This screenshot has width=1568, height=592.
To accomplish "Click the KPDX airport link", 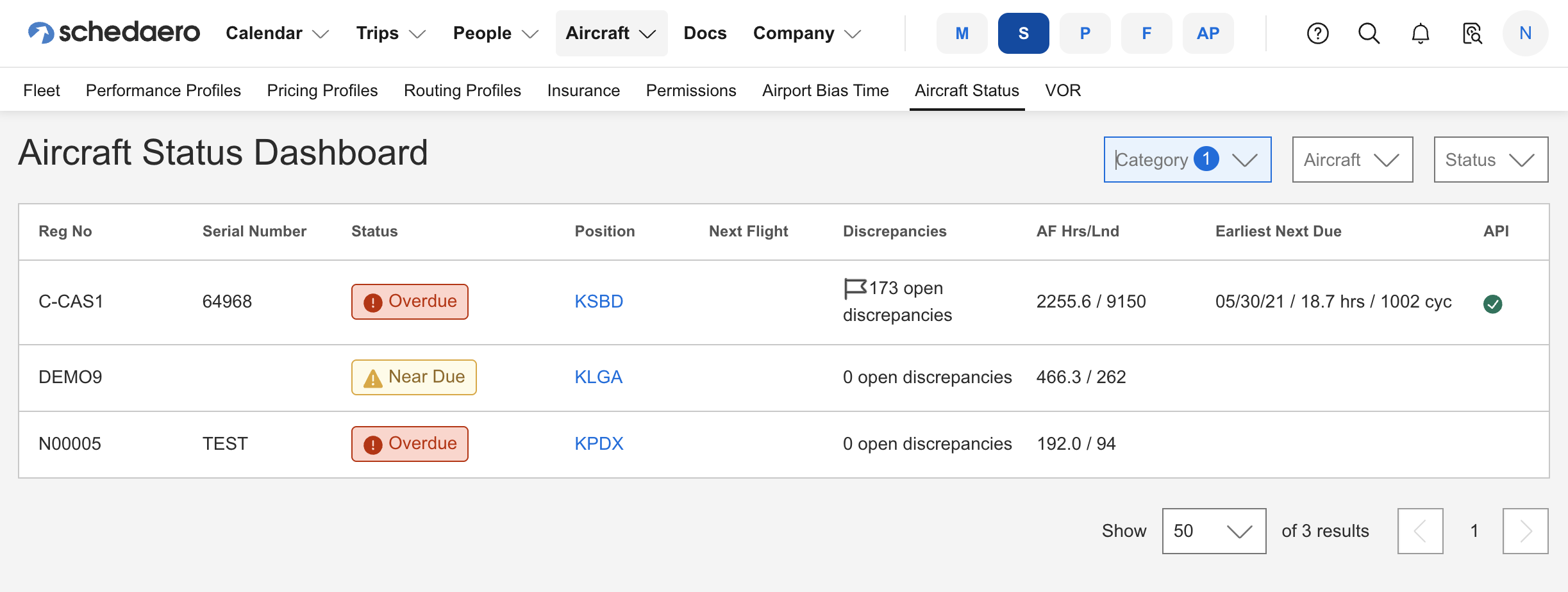I will pos(599,444).
